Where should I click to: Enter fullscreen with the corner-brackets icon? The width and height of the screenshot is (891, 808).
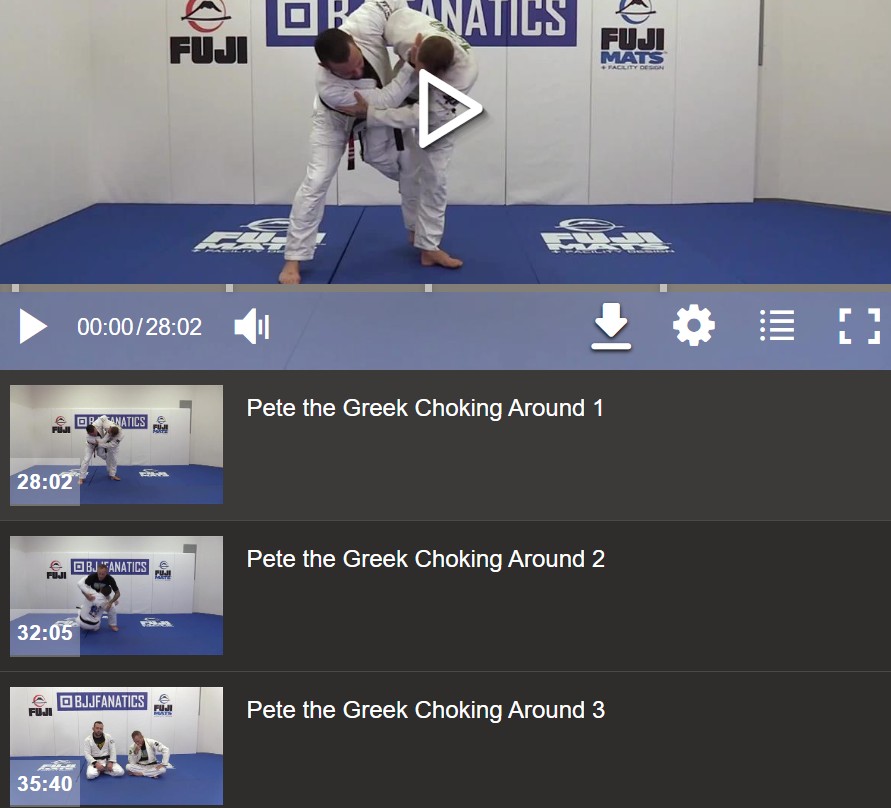point(860,326)
